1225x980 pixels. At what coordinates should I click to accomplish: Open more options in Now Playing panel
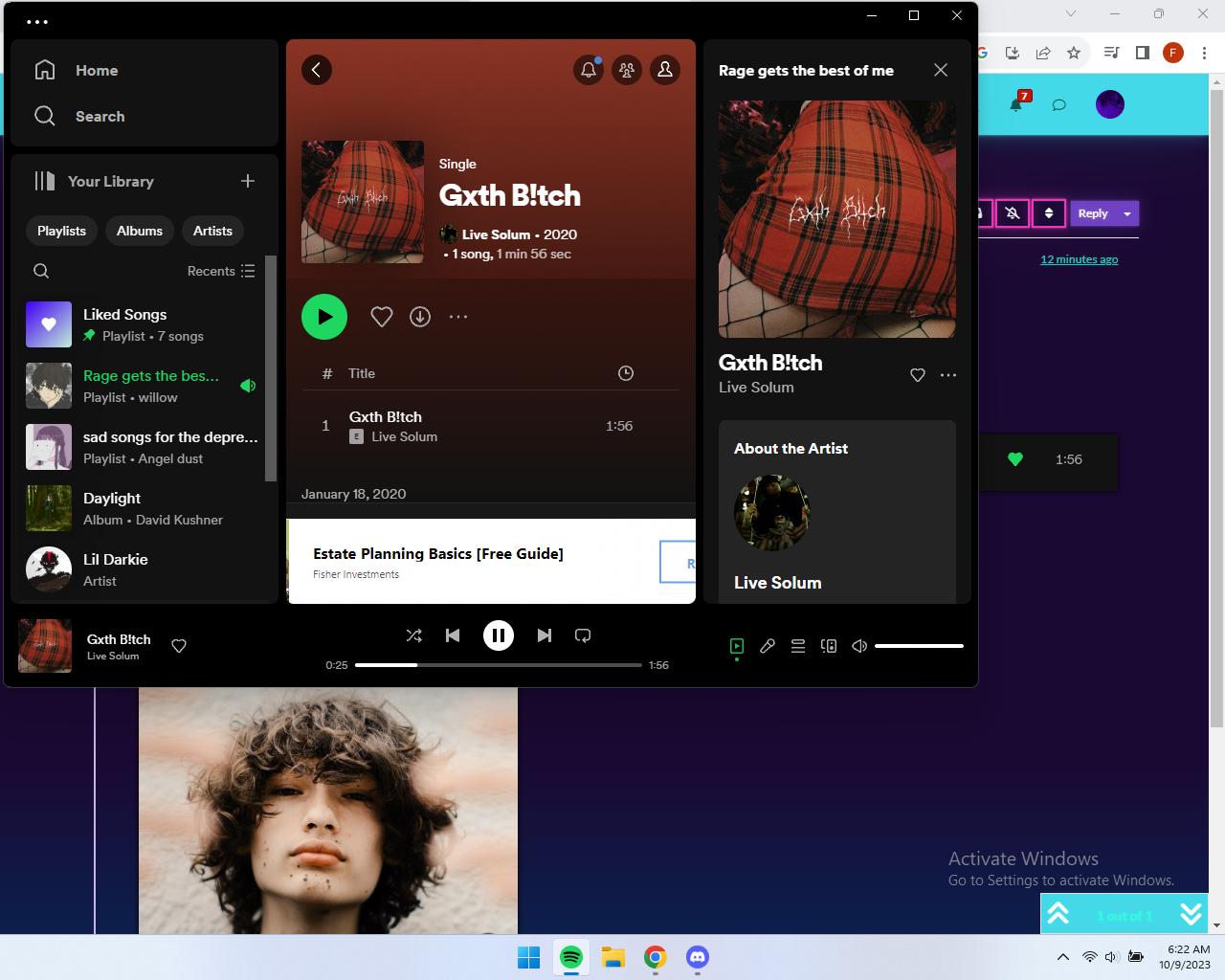coord(948,375)
